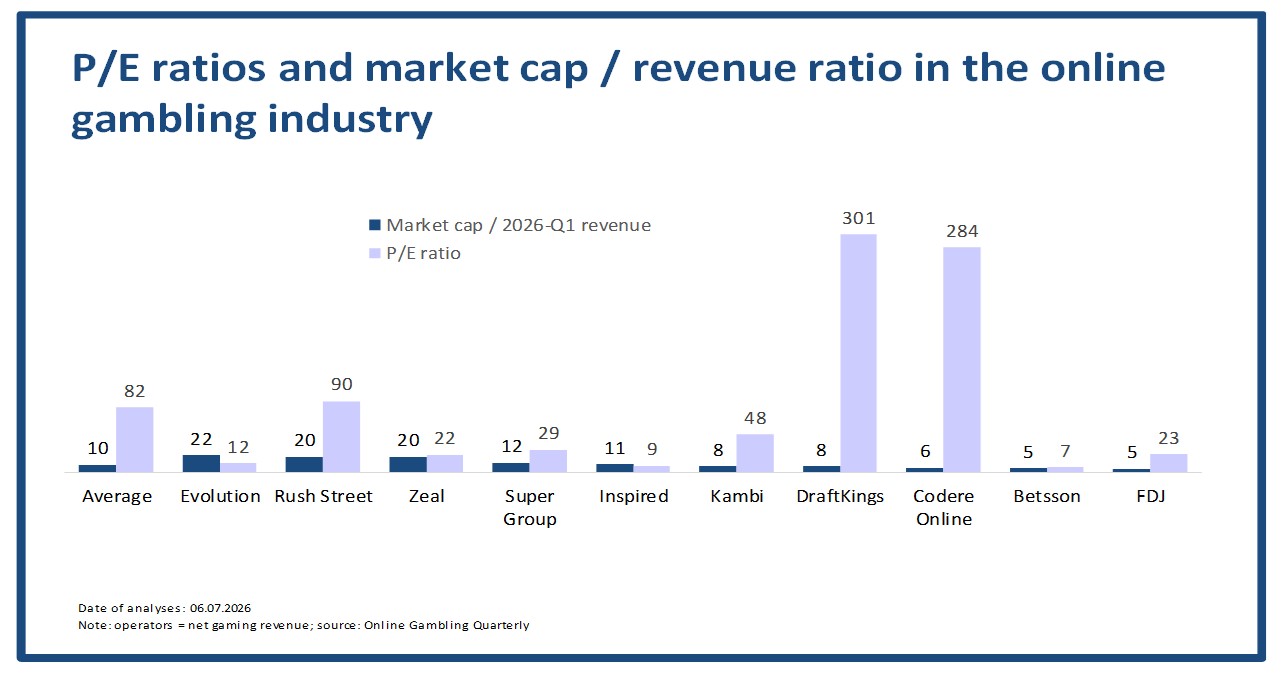This screenshot has height=673, width=1285.
Task: Select the 'Evolution' axis label
Action: (x=220, y=496)
